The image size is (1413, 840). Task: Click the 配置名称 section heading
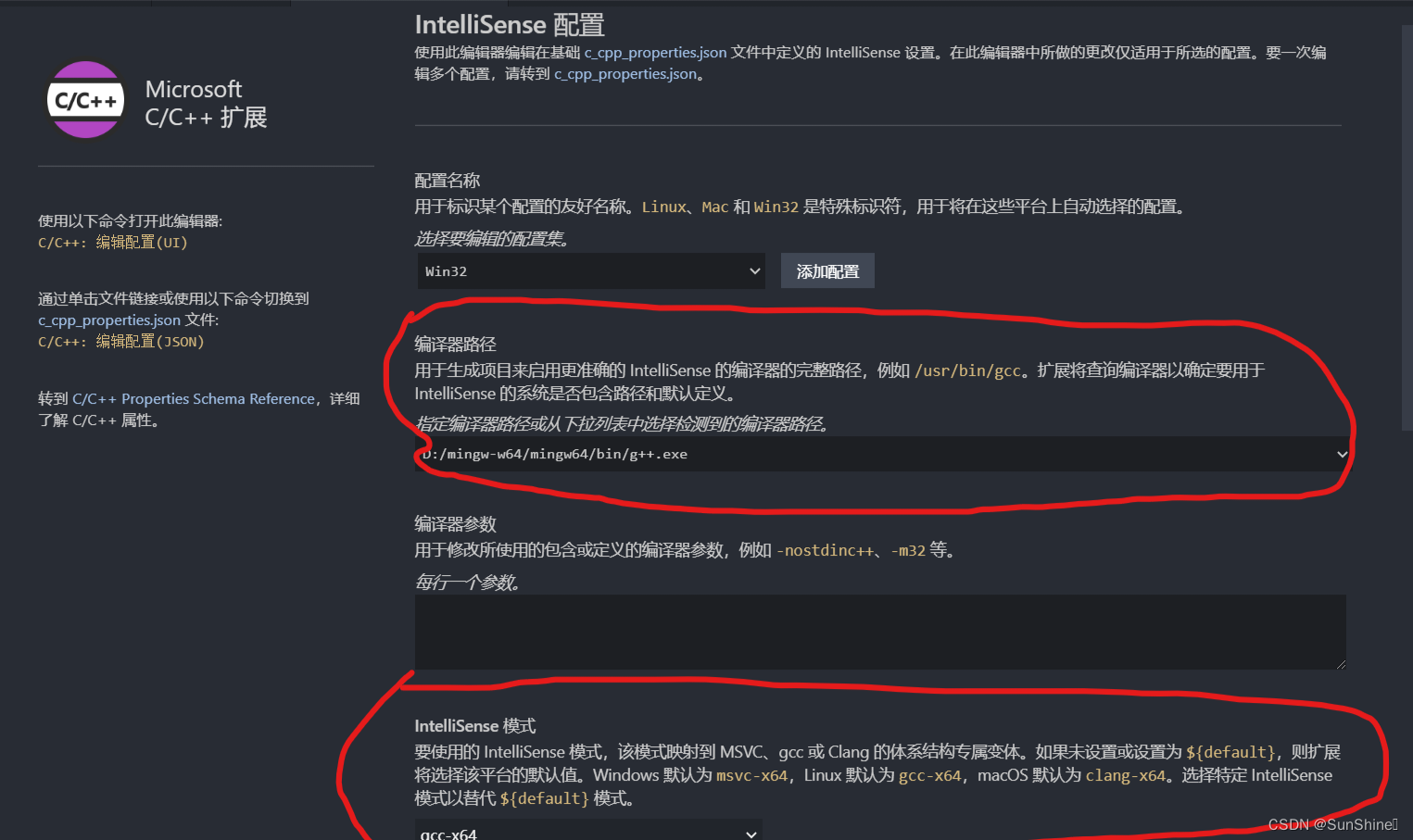[447, 181]
